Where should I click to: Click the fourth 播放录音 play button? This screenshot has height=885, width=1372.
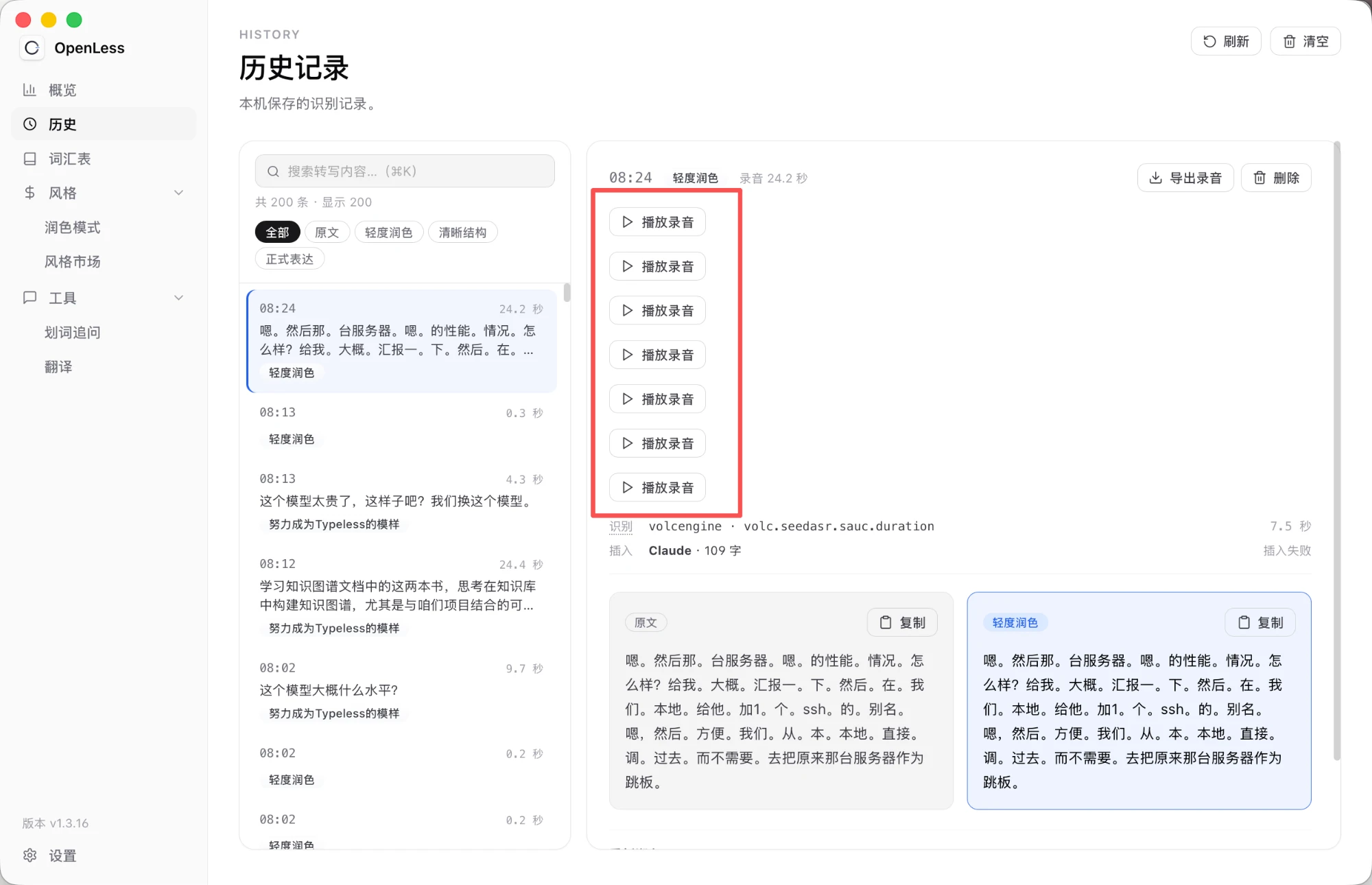[x=657, y=355]
